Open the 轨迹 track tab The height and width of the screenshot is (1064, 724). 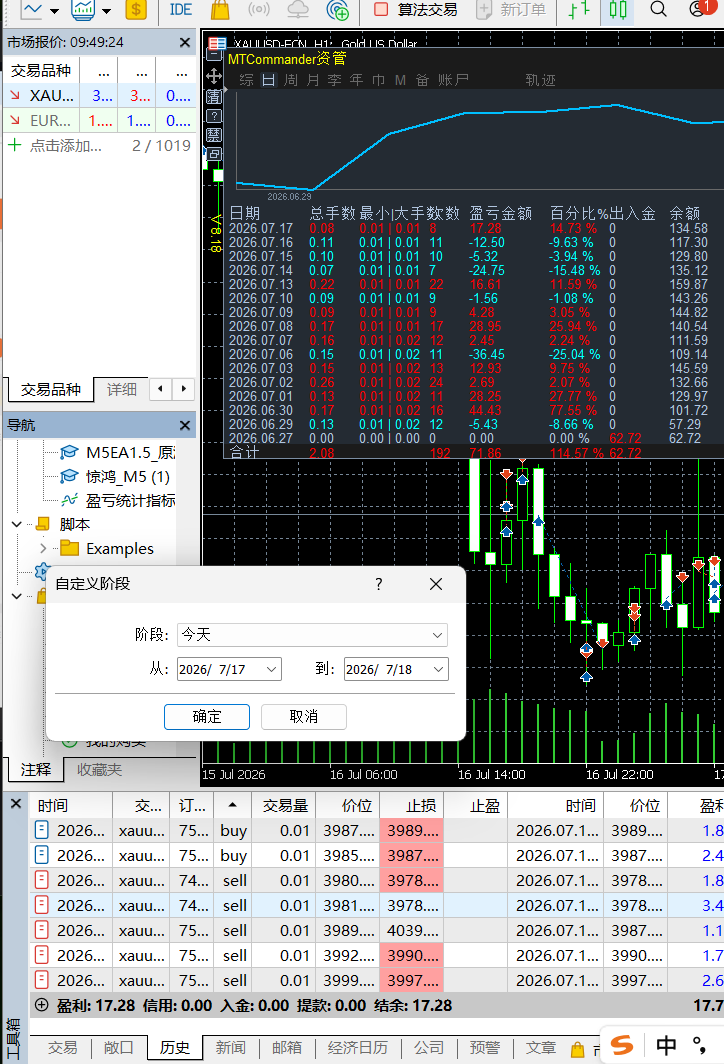[x=540, y=80]
